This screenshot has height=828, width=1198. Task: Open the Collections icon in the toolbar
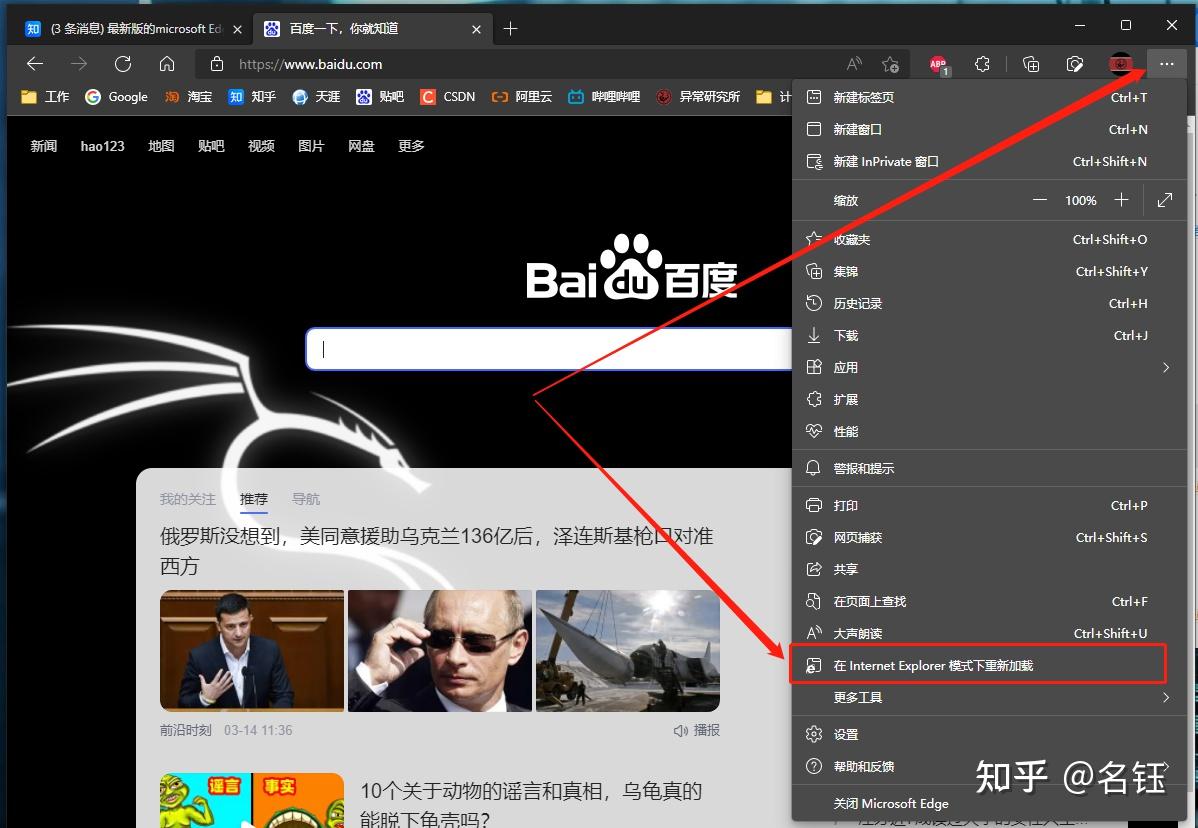1031,64
